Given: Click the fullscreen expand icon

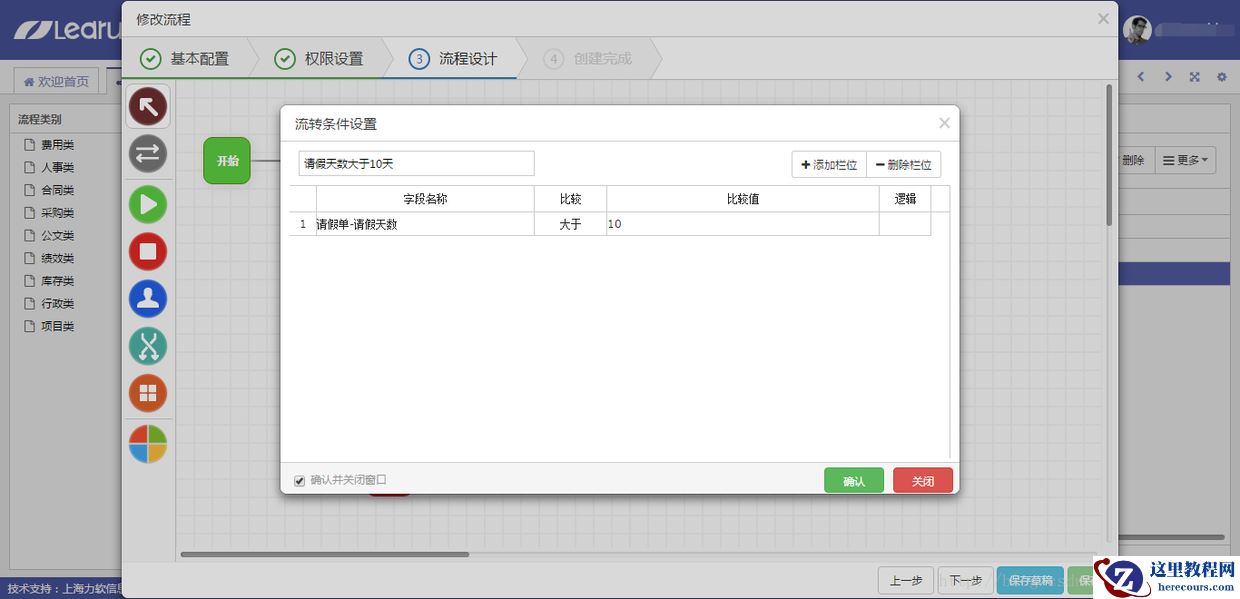Looking at the screenshot, I should (x=1194, y=77).
